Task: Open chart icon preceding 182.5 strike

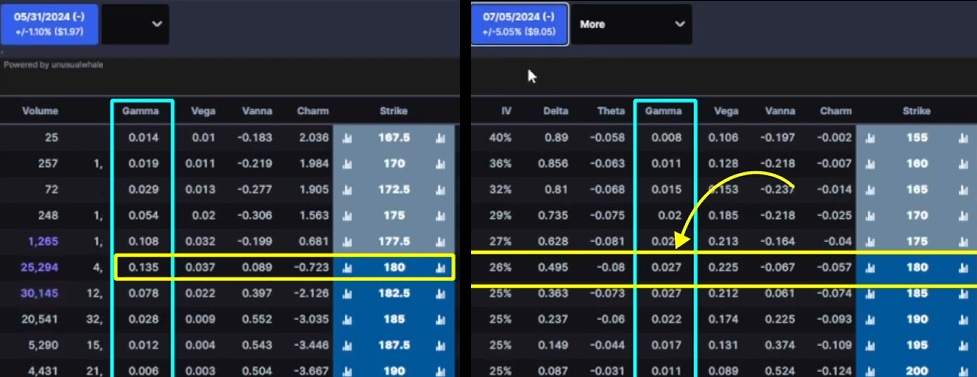Action: tap(348, 293)
